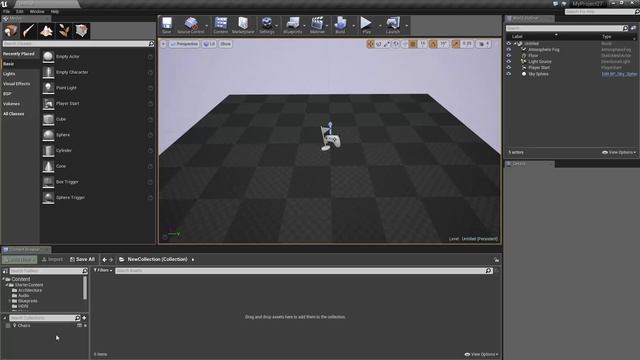Click the Add New button
This screenshot has width=640, height=360.
click(19, 260)
